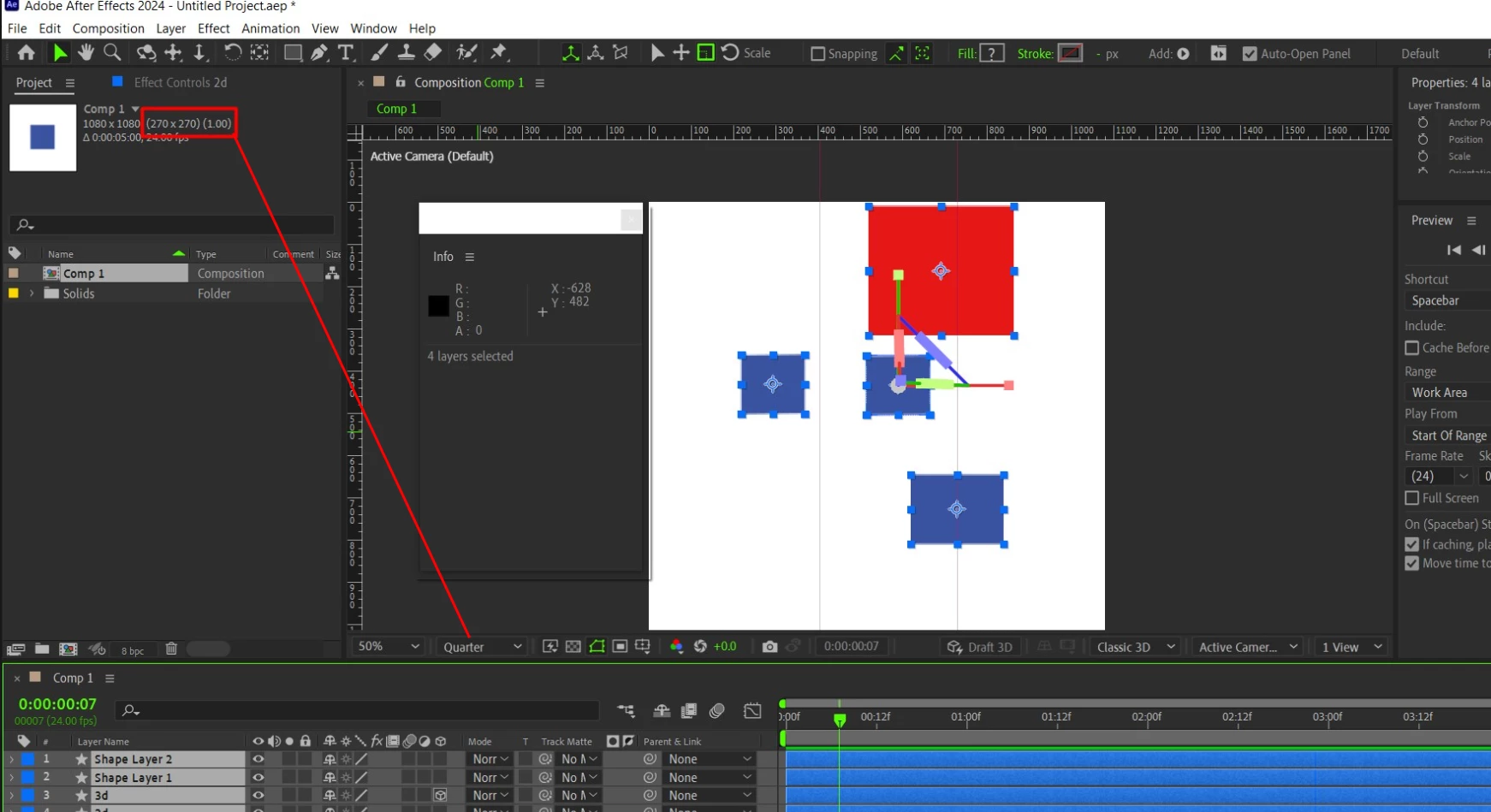Expand the Solids folder
This screenshot has height=812, width=1491.
(x=32, y=293)
